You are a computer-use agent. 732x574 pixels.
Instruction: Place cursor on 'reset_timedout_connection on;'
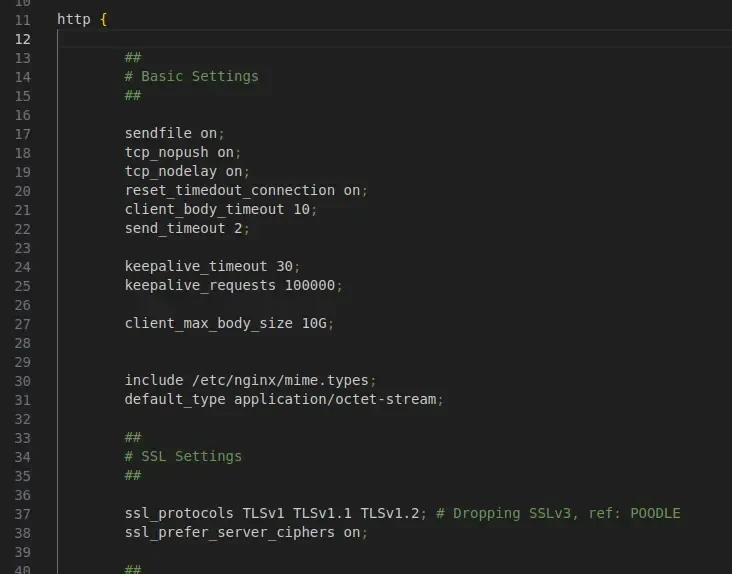(x=246, y=191)
